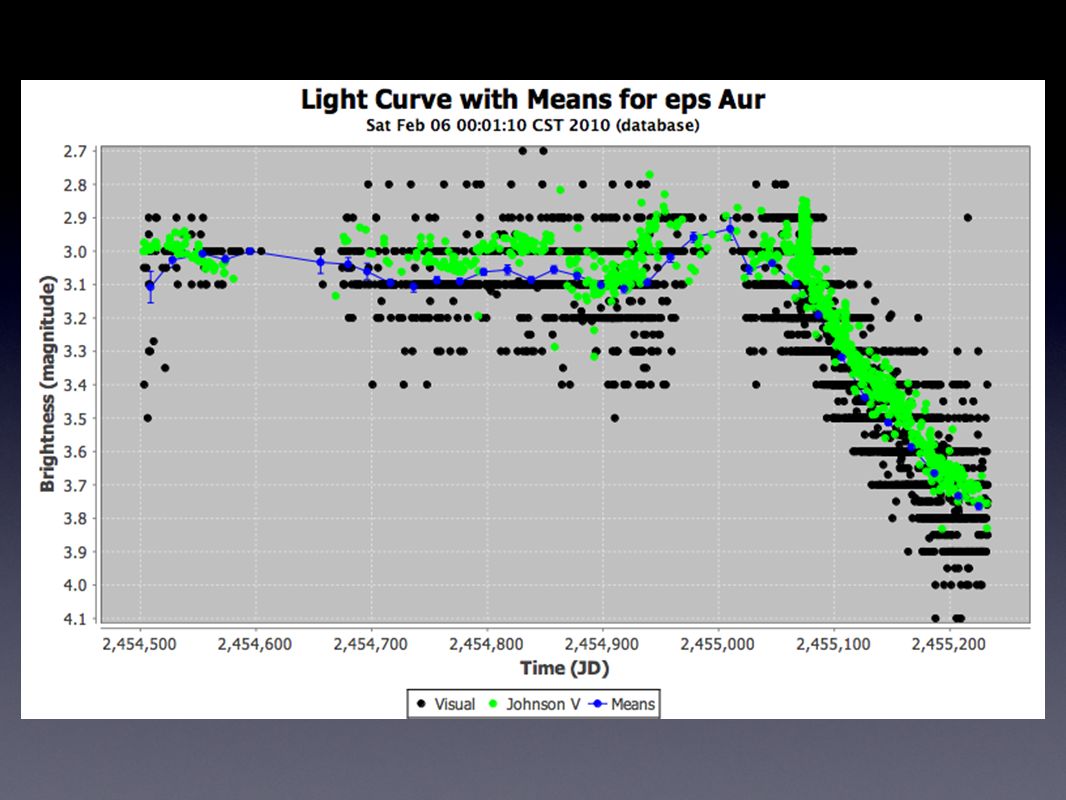This screenshot has width=1066, height=800.
Task: Click the 'Means' legend entry
Action: pyautogui.click(x=622, y=704)
